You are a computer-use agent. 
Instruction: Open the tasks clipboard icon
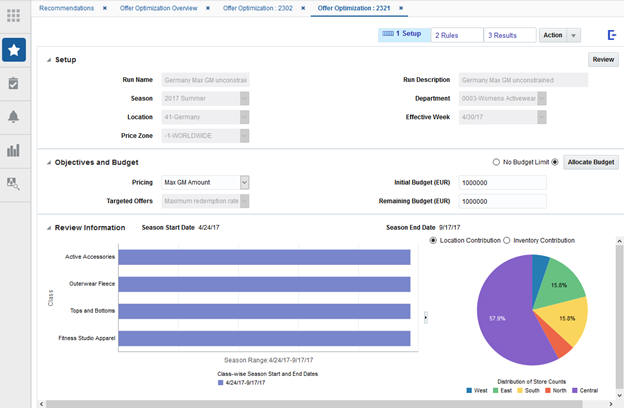tap(14, 83)
